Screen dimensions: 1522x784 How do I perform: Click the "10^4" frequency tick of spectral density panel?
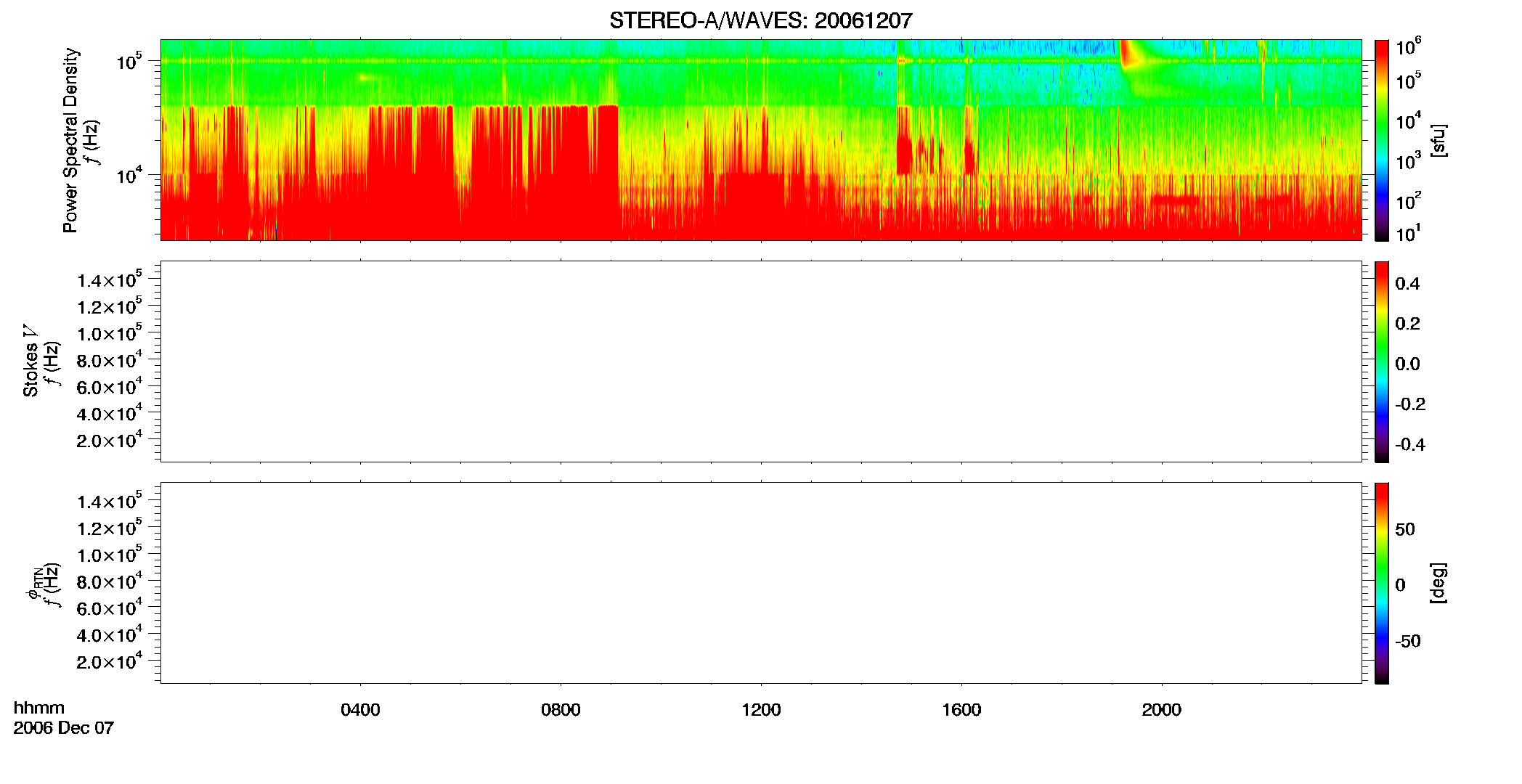pos(129,175)
